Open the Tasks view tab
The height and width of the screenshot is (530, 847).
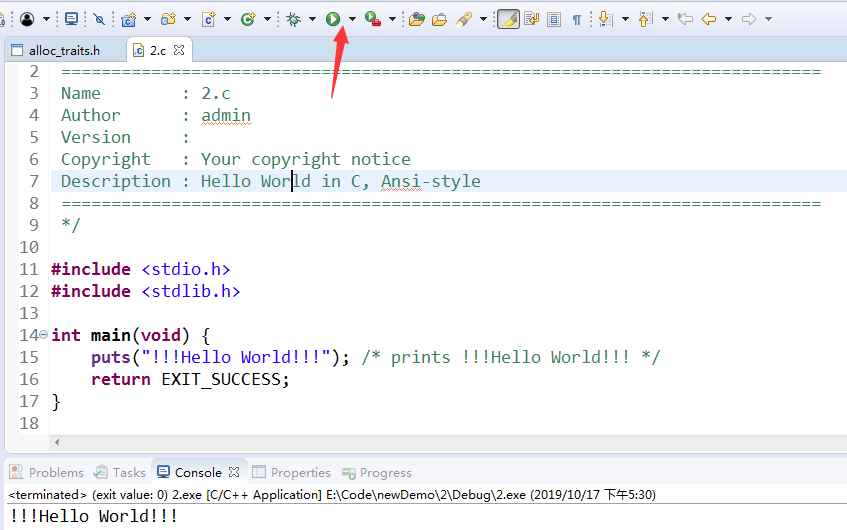tap(120, 473)
